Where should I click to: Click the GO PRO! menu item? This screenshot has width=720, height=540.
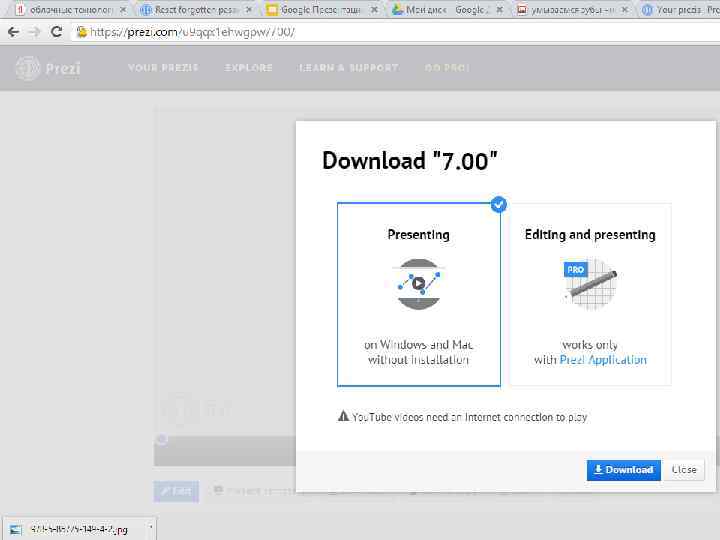[447, 68]
